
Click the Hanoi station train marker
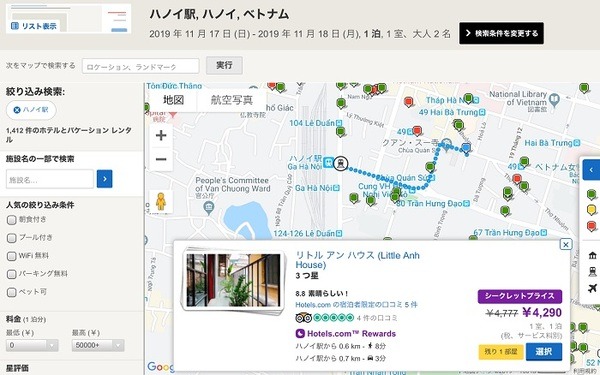click(340, 163)
